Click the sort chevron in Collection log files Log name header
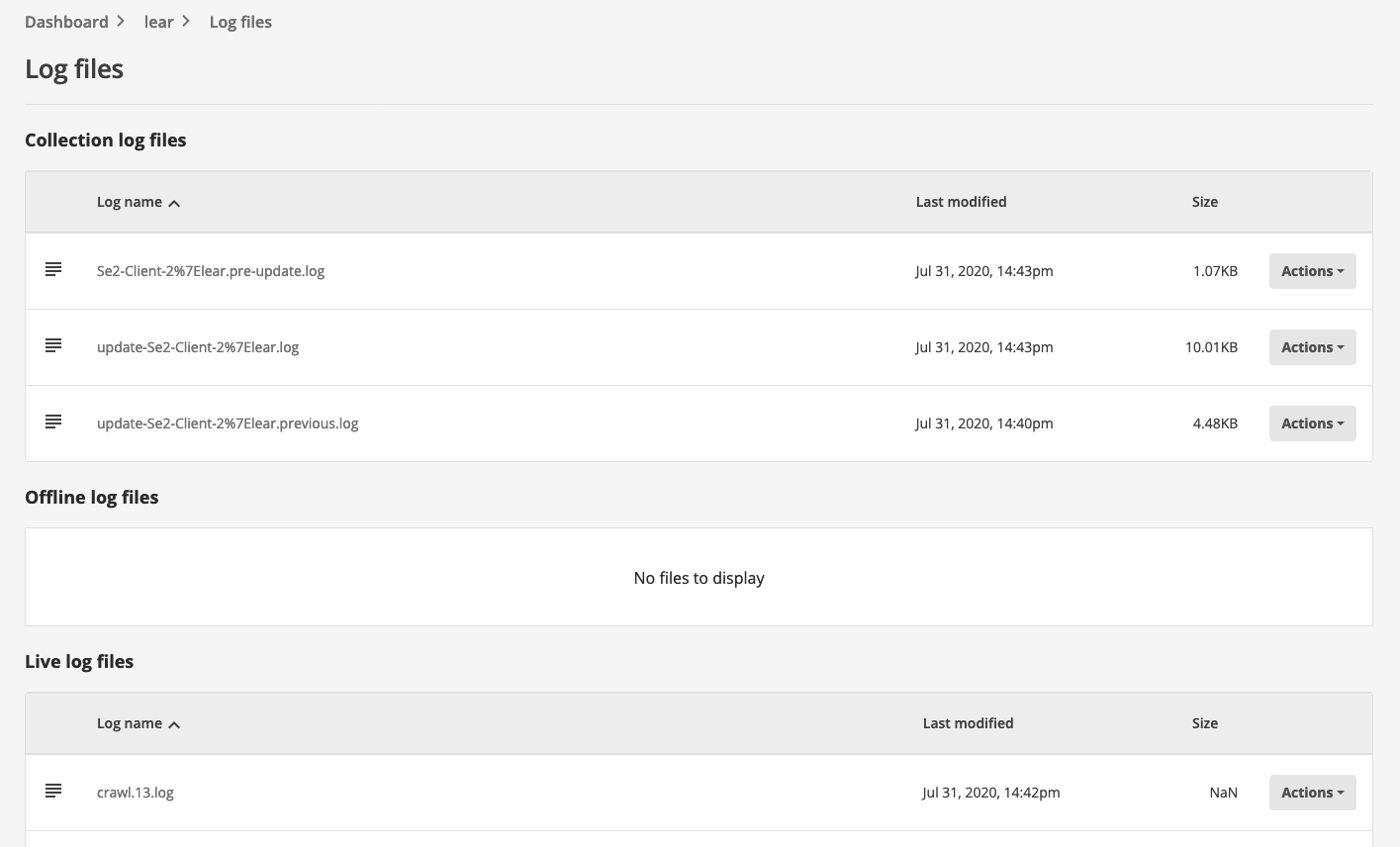 point(174,204)
